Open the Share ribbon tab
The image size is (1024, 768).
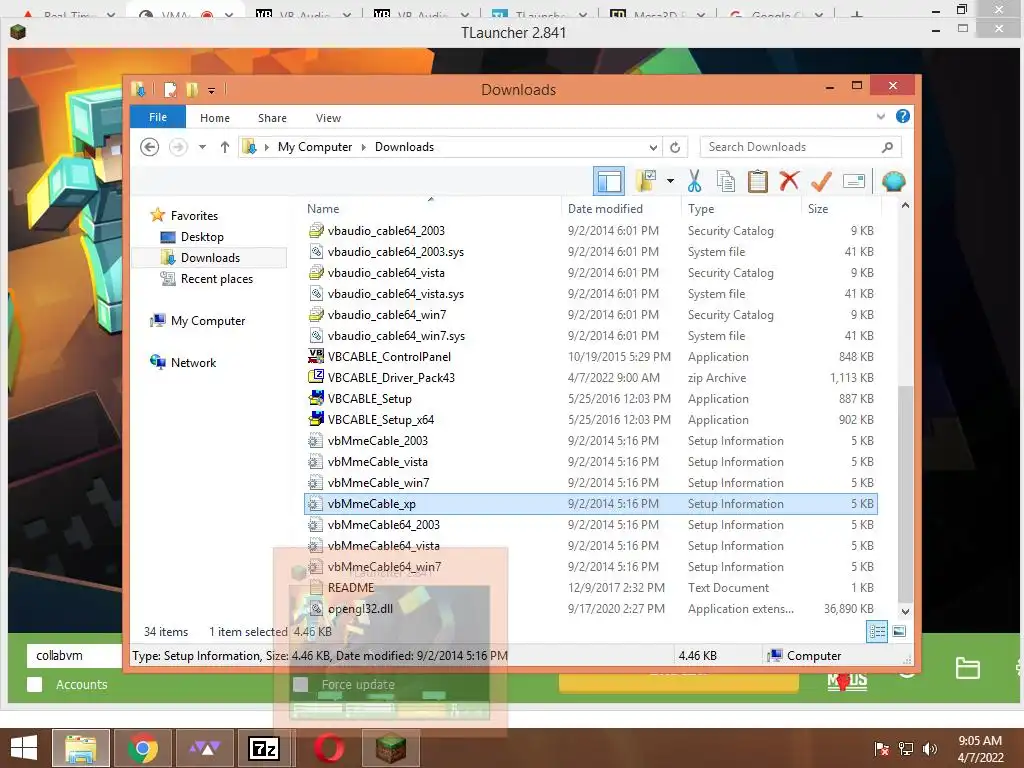(272, 118)
